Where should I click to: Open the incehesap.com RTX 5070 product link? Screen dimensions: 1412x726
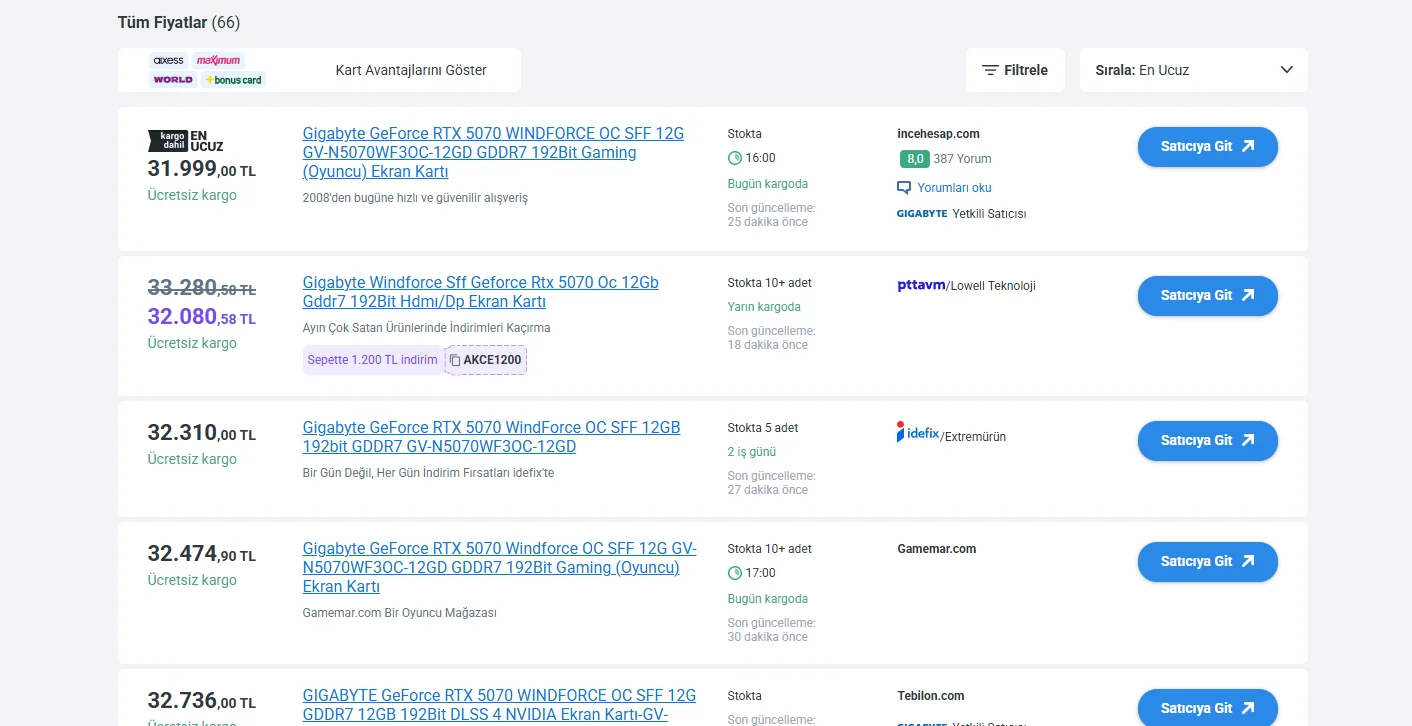[494, 152]
